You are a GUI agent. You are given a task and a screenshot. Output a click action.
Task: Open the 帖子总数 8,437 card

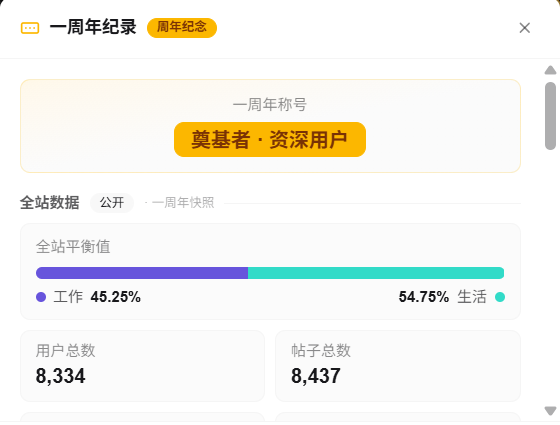tap(398, 366)
